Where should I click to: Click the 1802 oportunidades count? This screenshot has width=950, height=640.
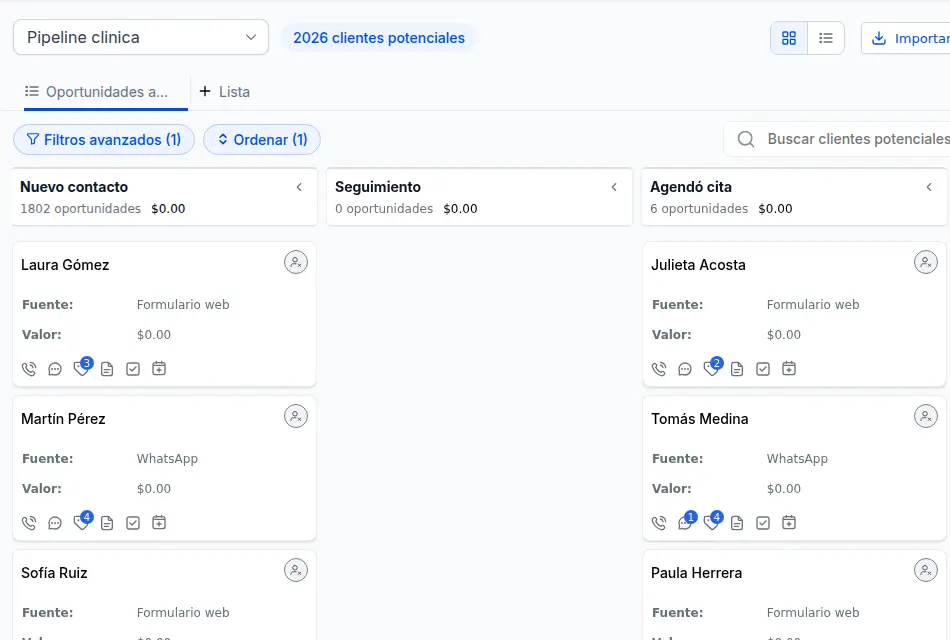tap(81, 209)
